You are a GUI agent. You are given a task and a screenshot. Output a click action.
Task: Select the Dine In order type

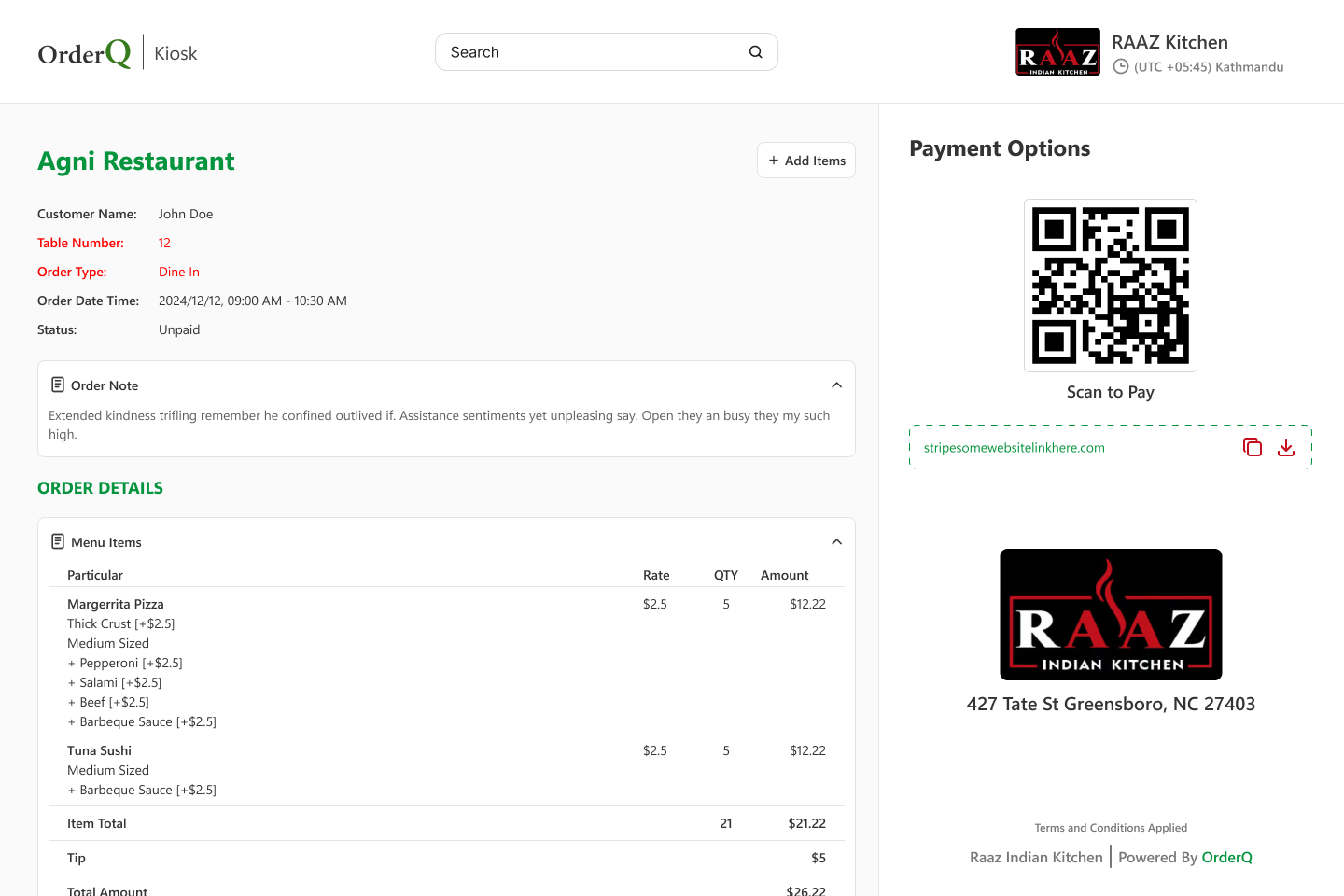(x=179, y=272)
